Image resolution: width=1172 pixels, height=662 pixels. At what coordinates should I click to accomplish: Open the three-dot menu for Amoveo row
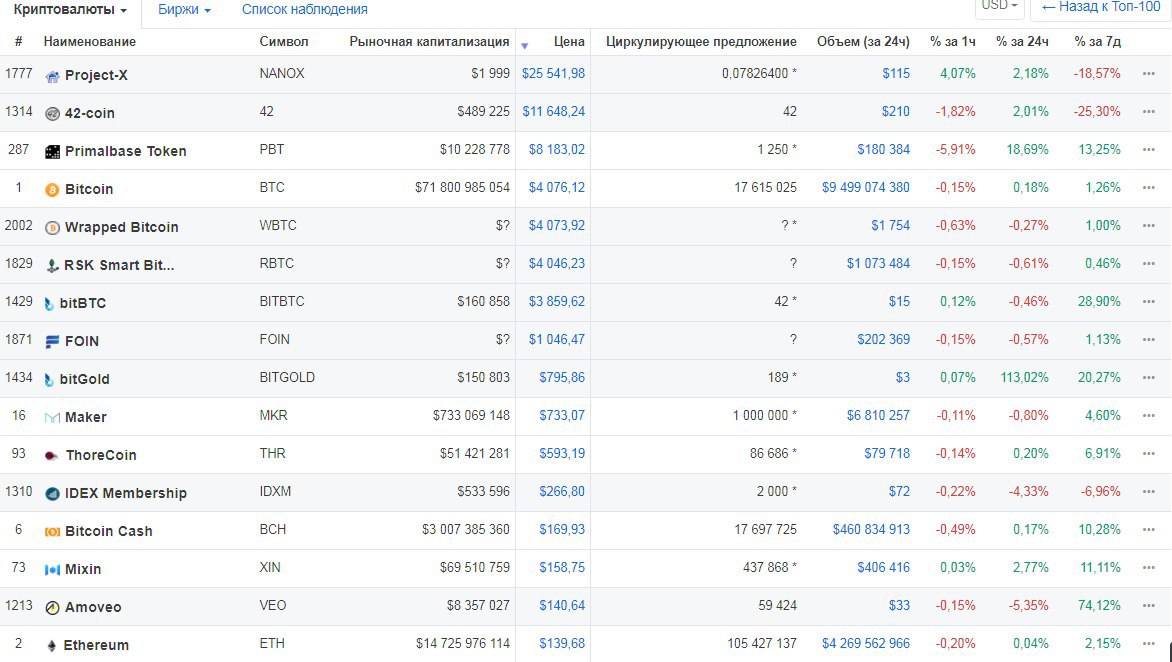tap(1149, 605)
